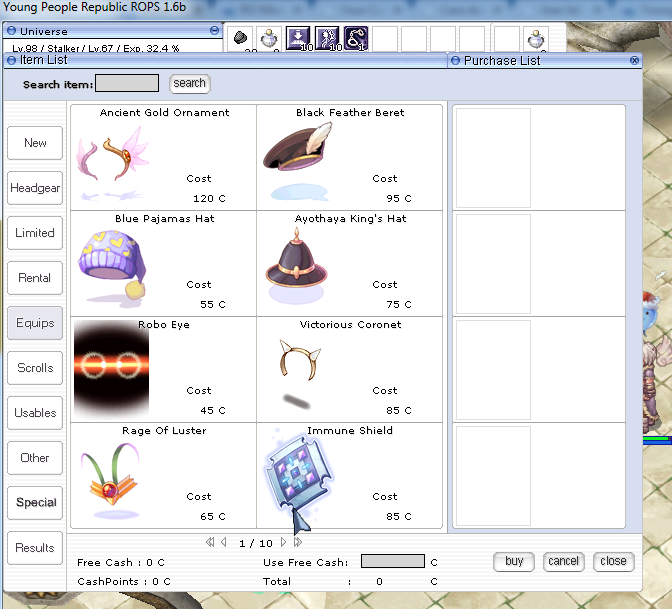
Task: Click the search button
Action: point(189,83)
